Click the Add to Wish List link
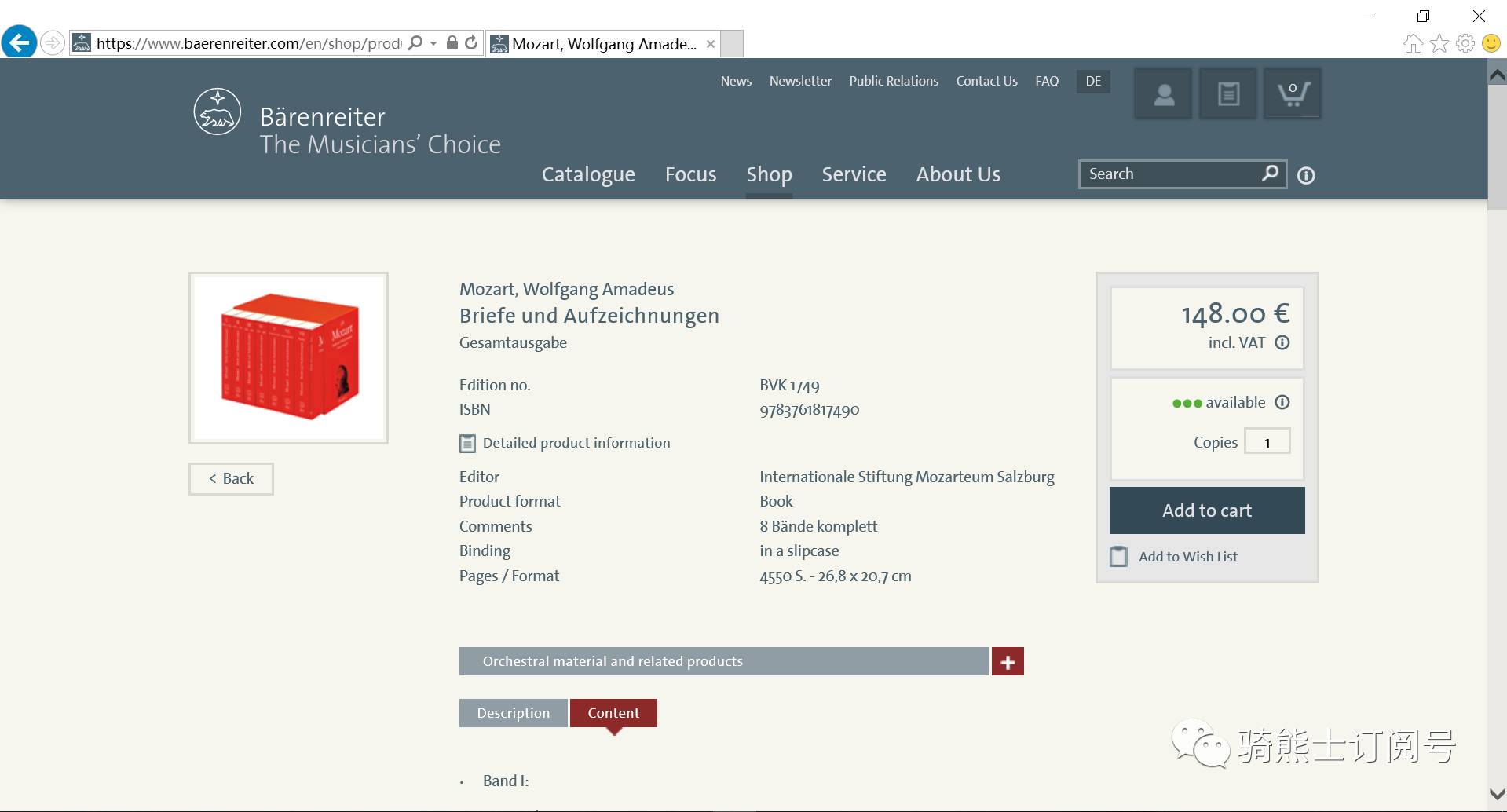 [x=1188, y=557]
